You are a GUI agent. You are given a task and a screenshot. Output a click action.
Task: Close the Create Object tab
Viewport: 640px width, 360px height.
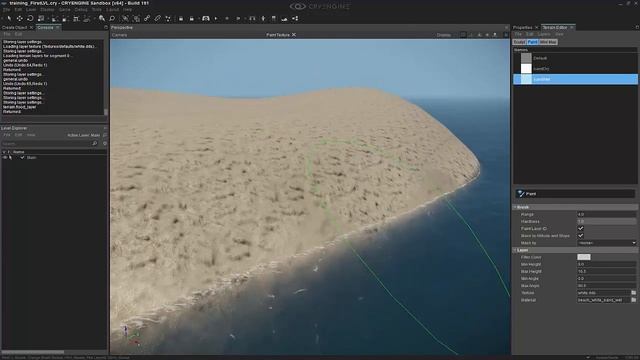pos(31,27)
